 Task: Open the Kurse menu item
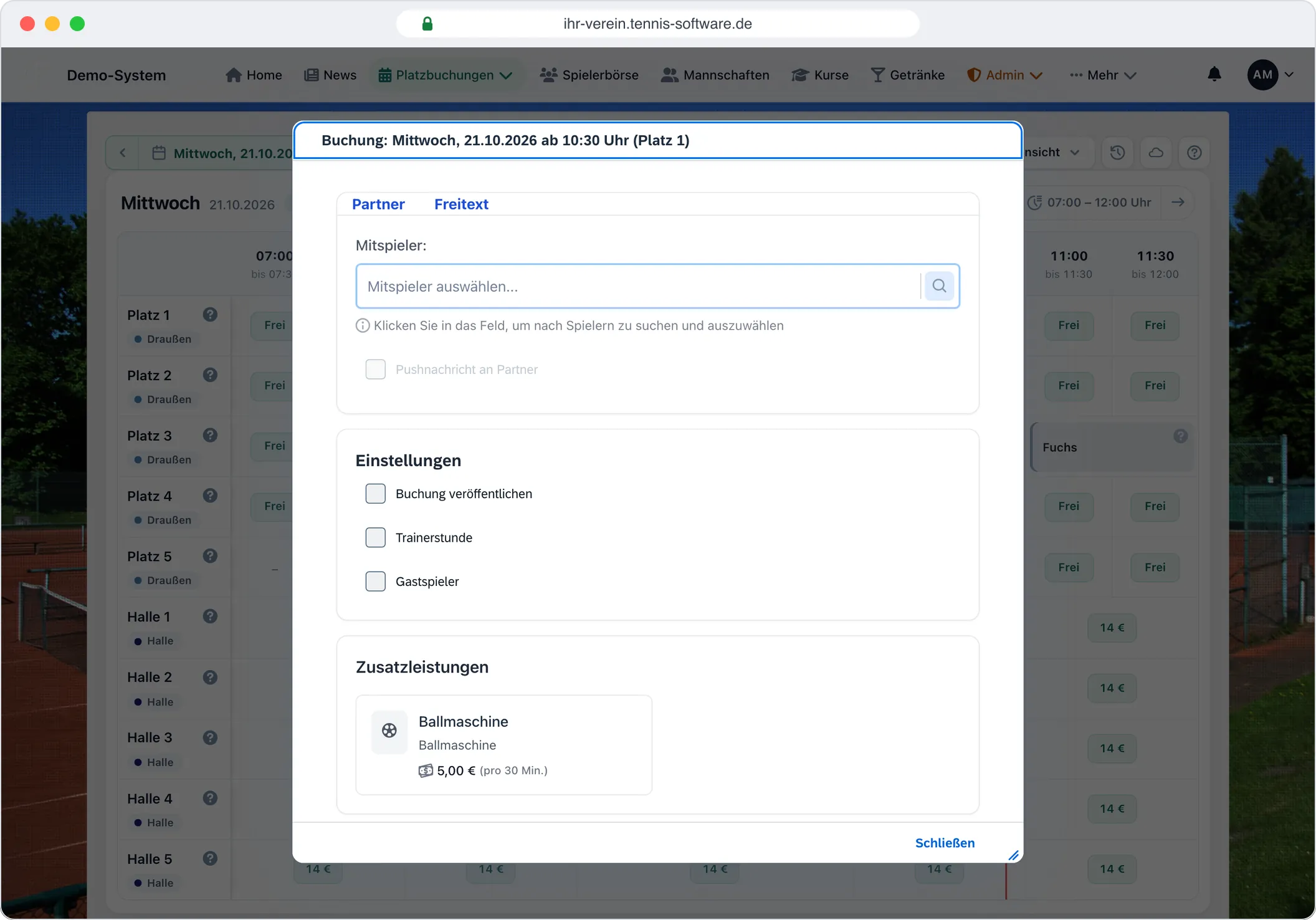pyautogui.click(x=820, y=75)
